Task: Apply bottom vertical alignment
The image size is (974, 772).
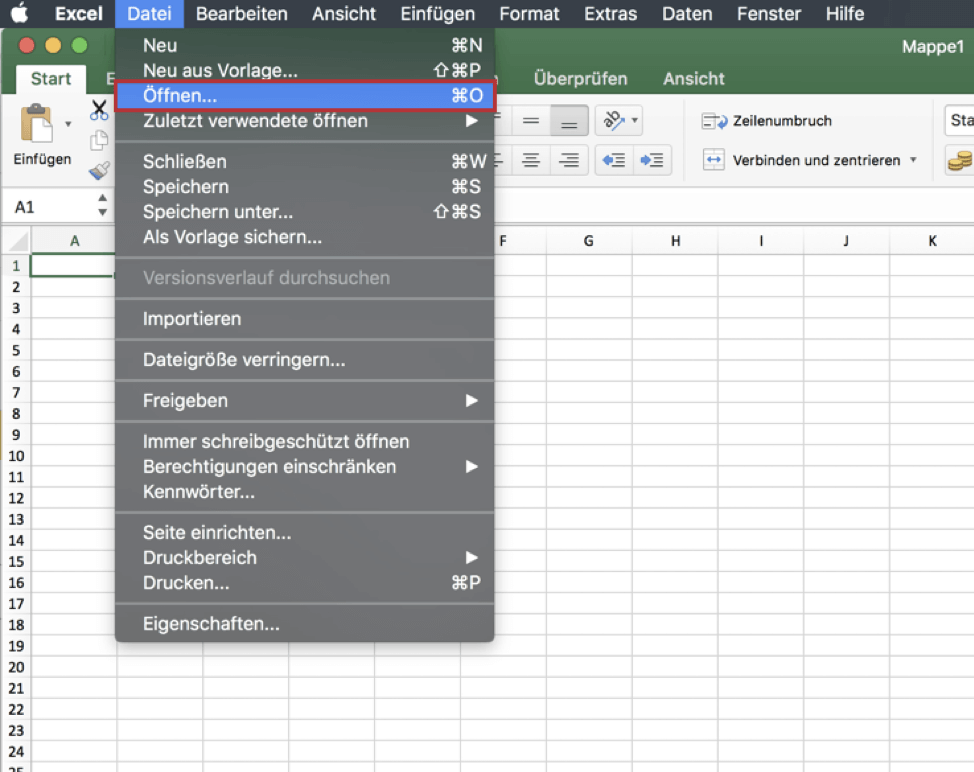Action: coord(568,120)
